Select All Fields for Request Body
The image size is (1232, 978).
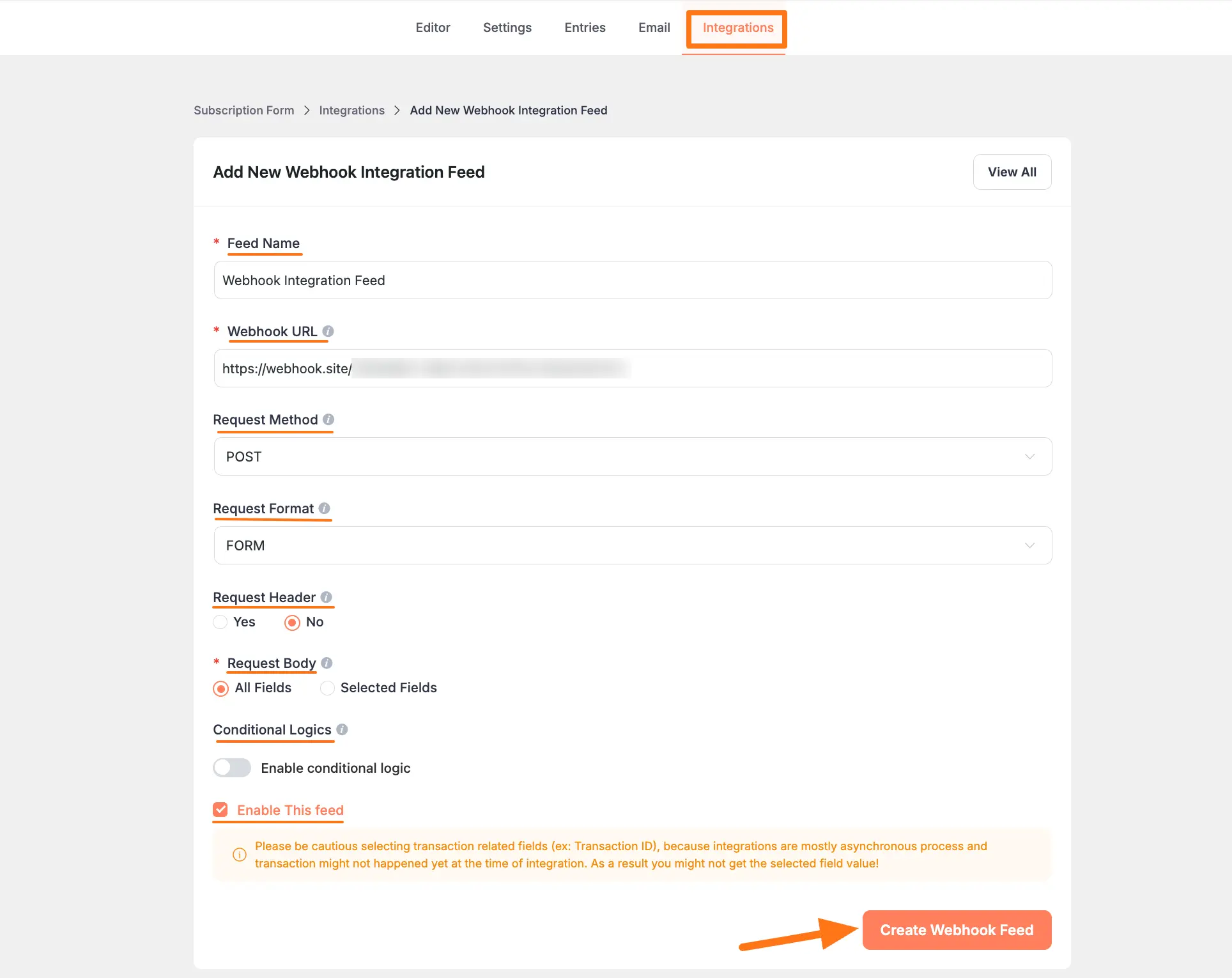coord(220,688)
